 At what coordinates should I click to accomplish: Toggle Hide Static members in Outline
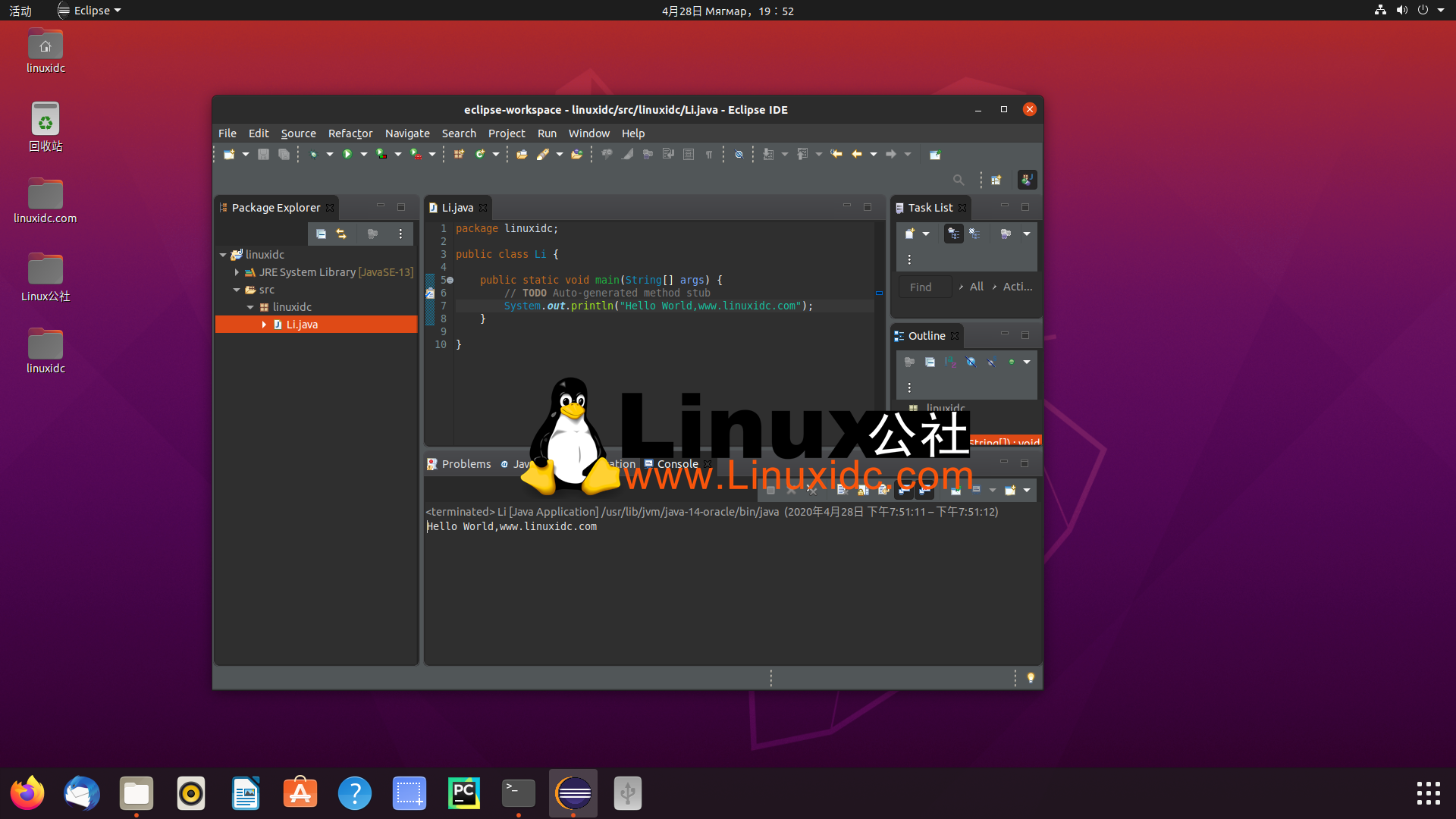pos(991,362)
